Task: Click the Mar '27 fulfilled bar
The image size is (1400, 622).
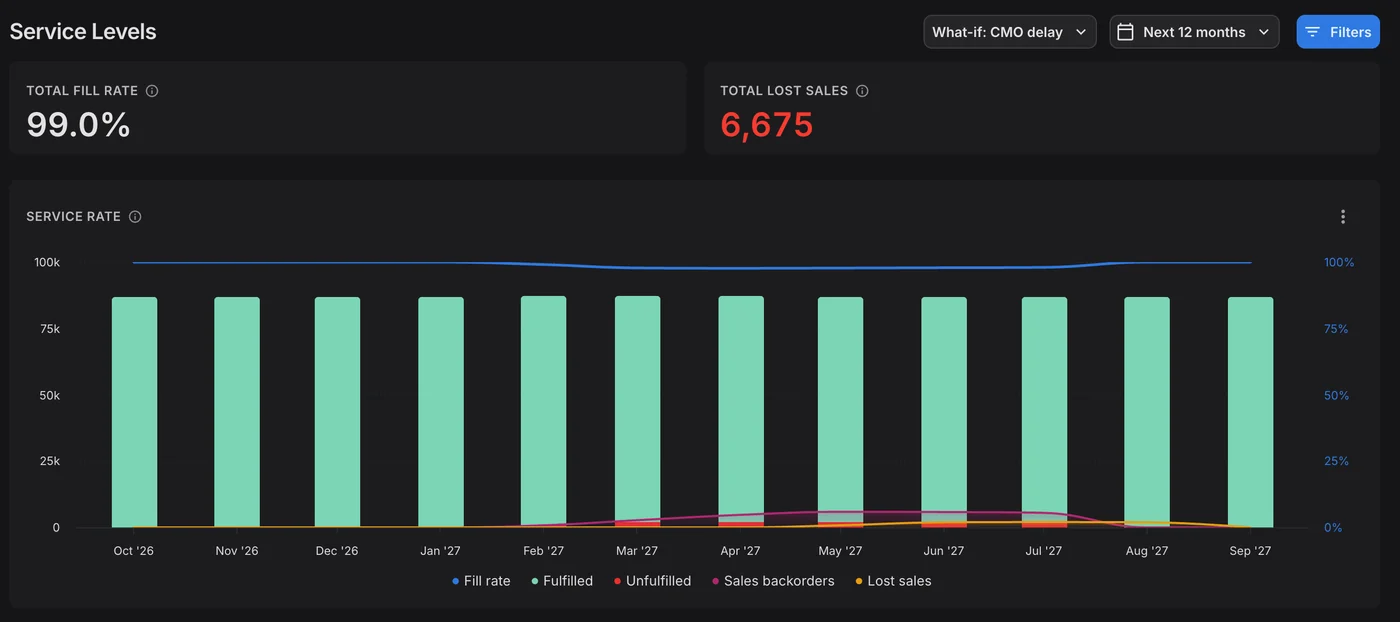Action: tap(638, 408)
